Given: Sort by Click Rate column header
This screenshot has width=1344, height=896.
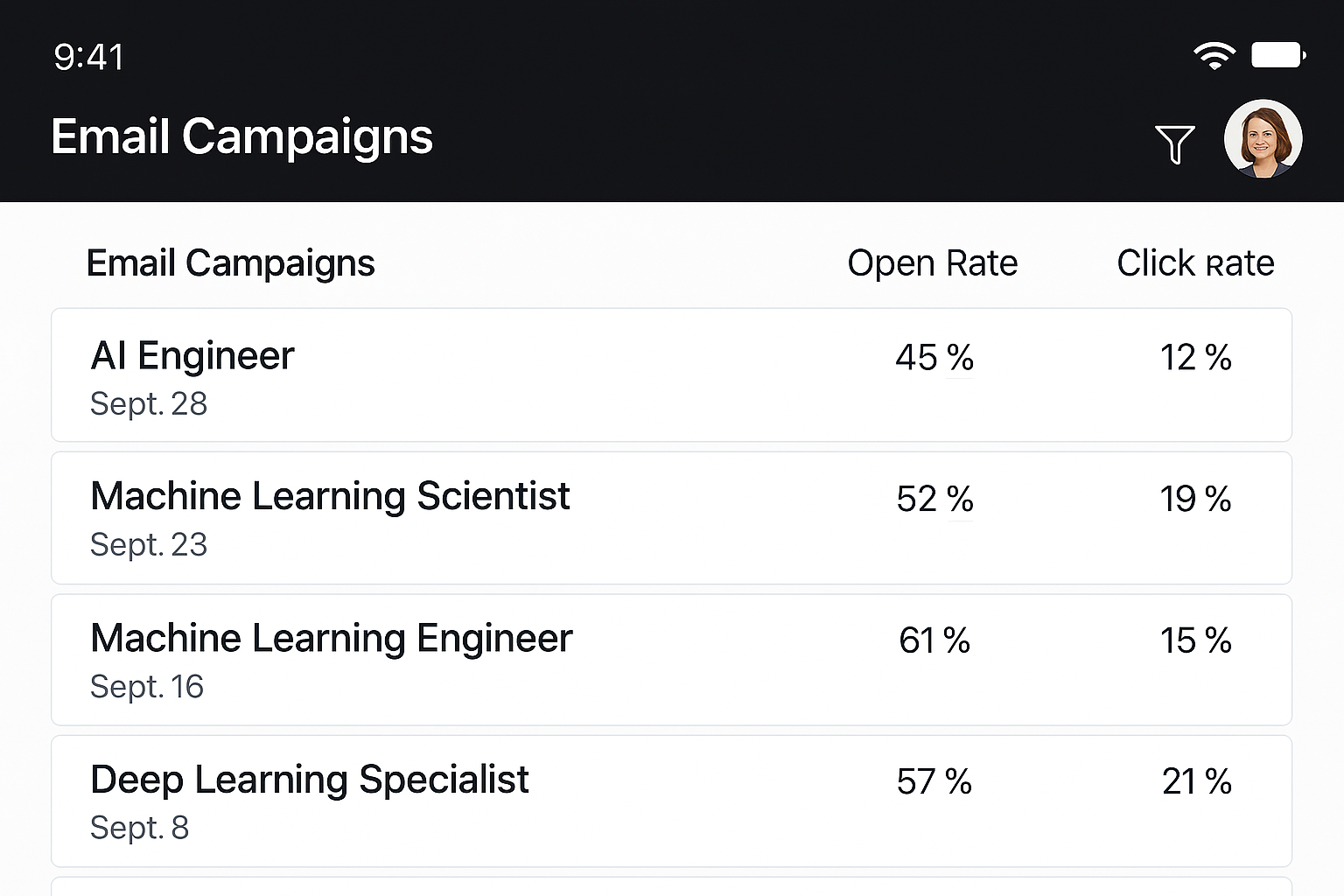Looking at the screenshot, I should click(1195, 263).
